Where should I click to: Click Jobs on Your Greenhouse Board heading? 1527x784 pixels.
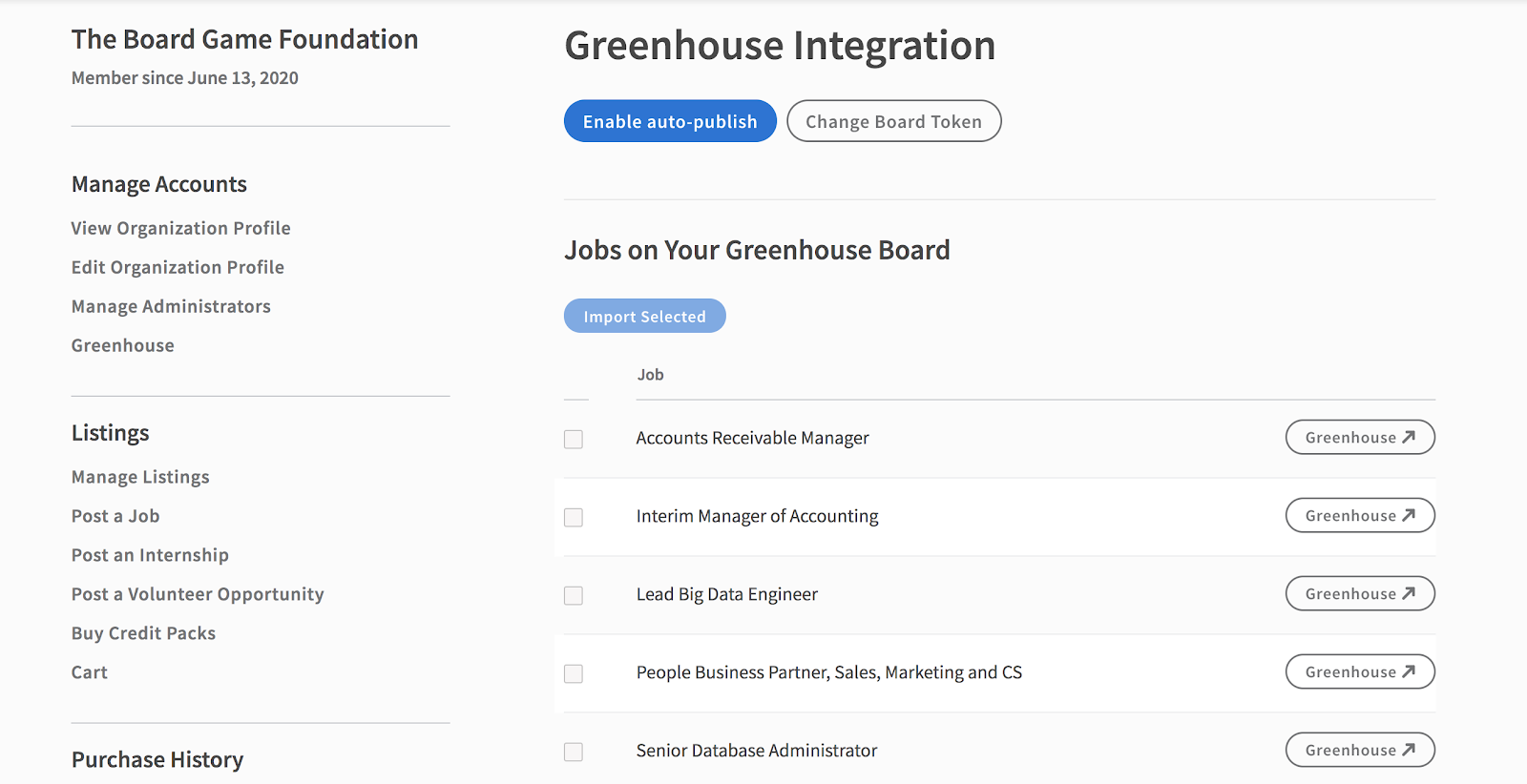[x=758, y=250]
